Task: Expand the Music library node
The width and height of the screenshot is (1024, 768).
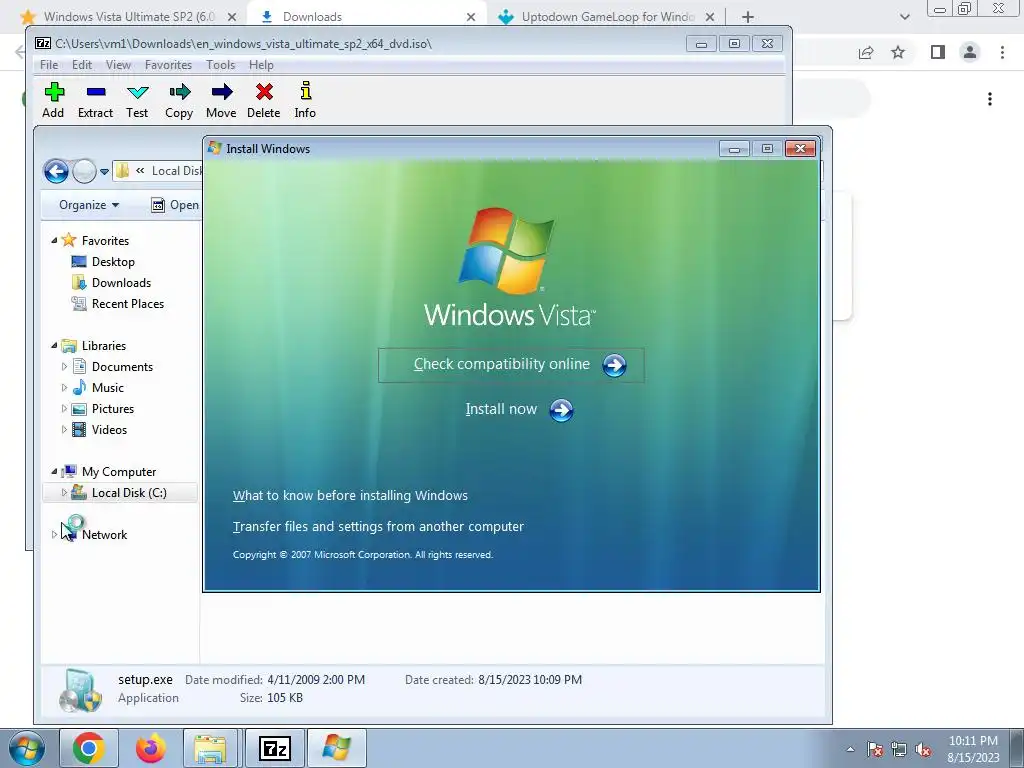Action: 64,388
